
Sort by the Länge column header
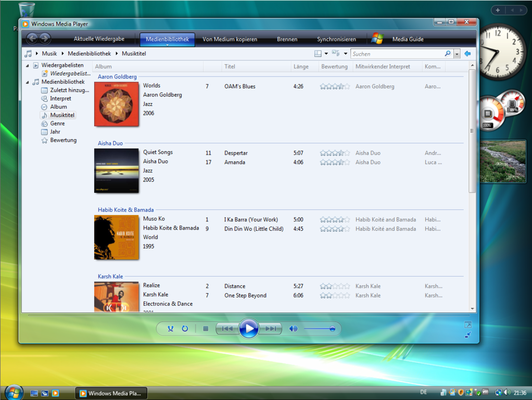(301, 66)
